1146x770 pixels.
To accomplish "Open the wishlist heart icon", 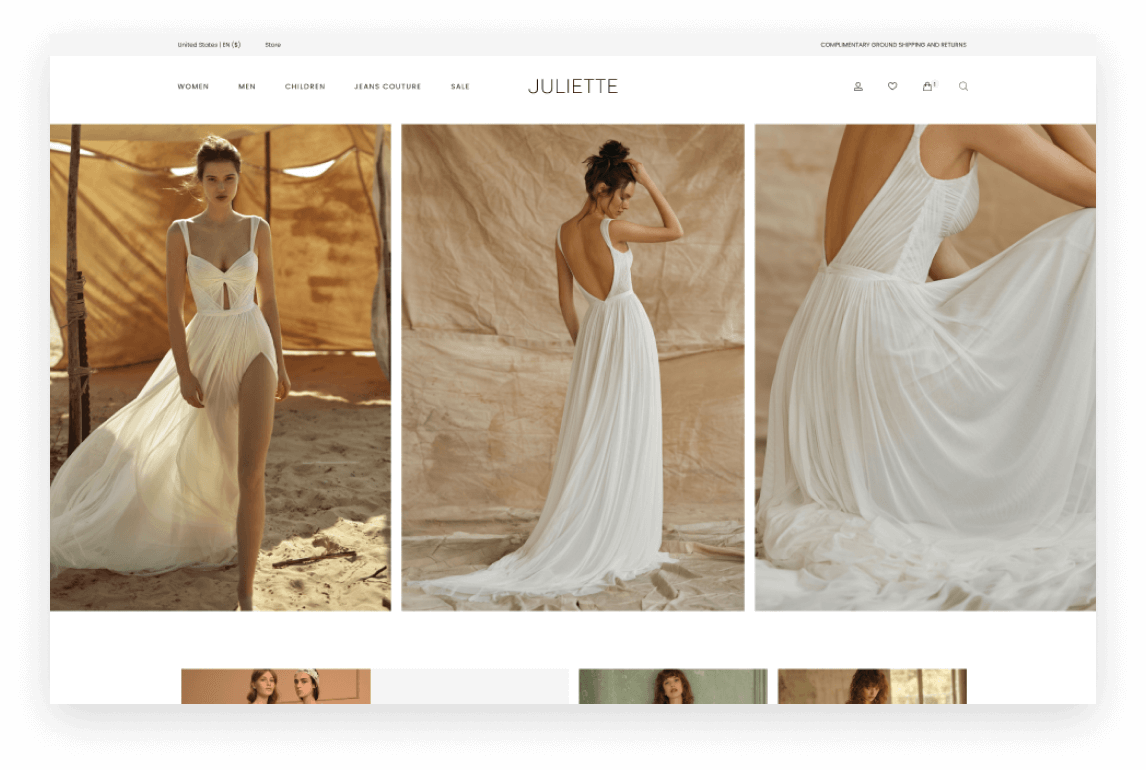I will coord(892,87).
